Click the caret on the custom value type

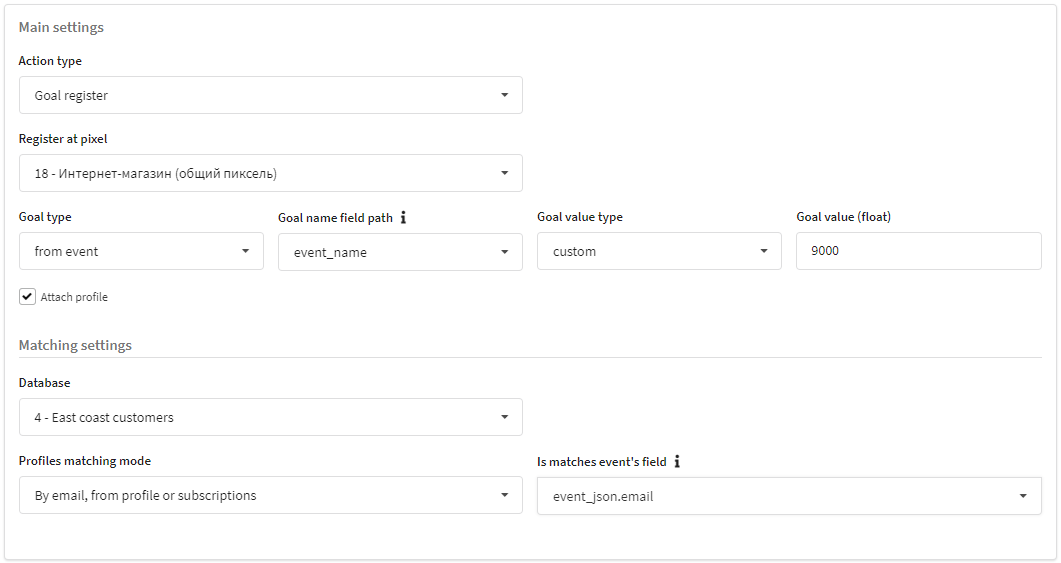click(x=763, y=251)
